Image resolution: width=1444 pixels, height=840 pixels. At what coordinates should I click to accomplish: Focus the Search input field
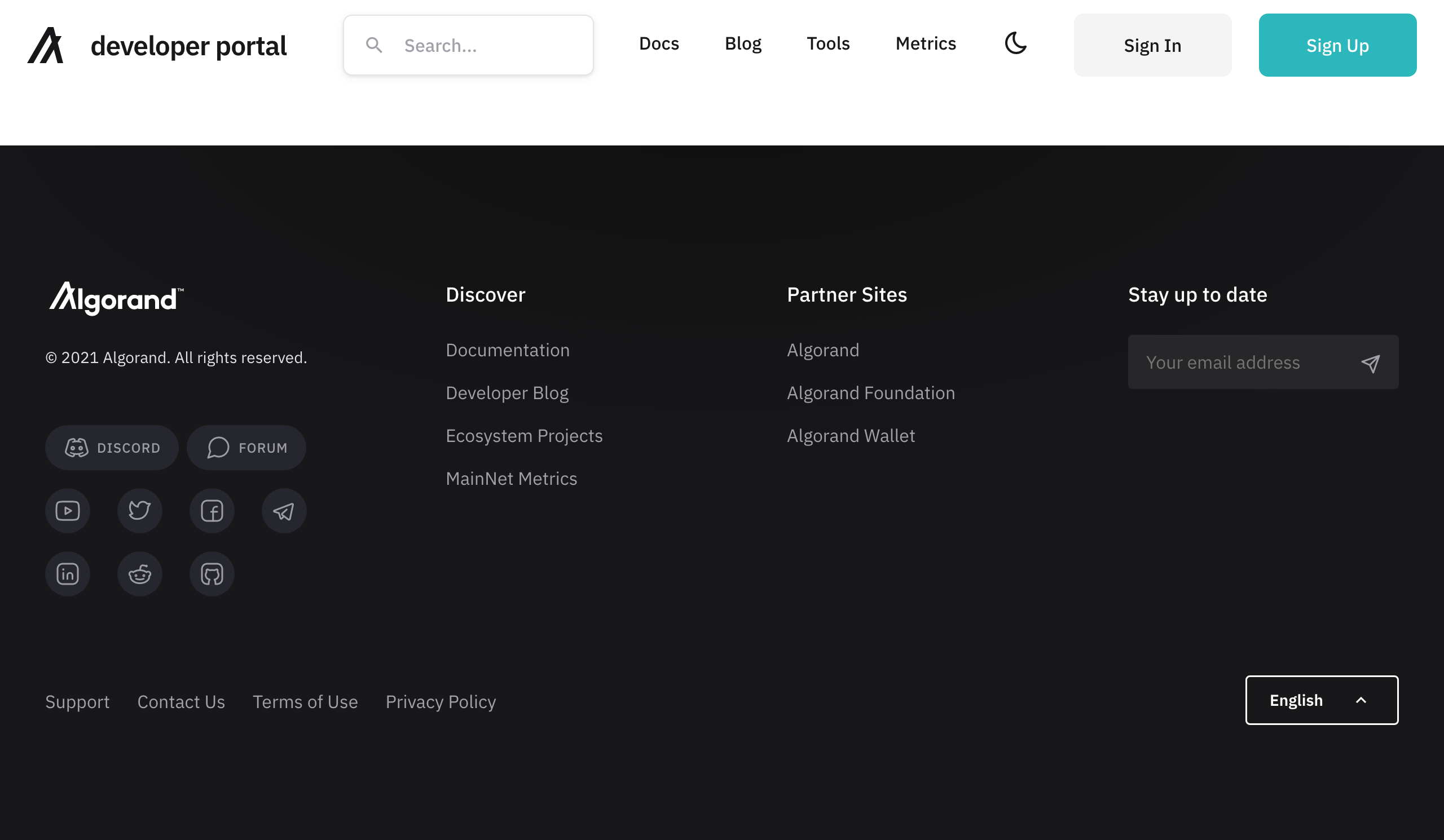pyautogui.click(x=468, y=45)
